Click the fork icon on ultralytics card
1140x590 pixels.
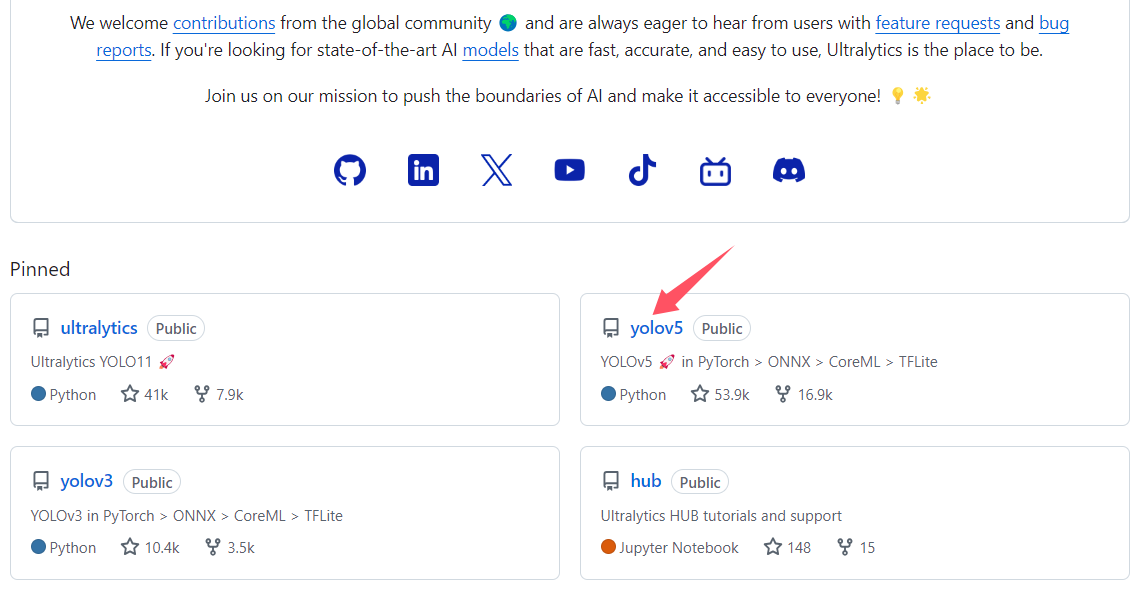[x=202, y=394]
